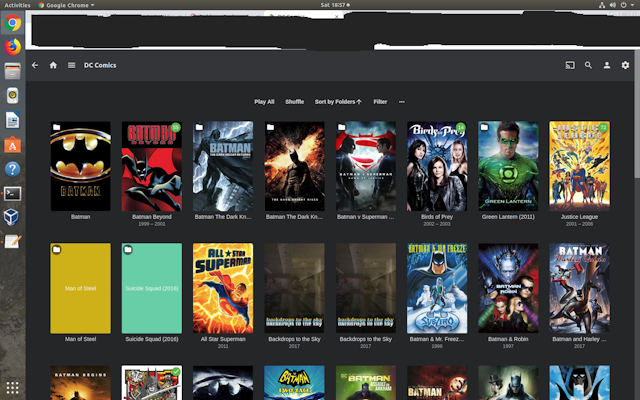Click the volume icon in top bar

613,5
